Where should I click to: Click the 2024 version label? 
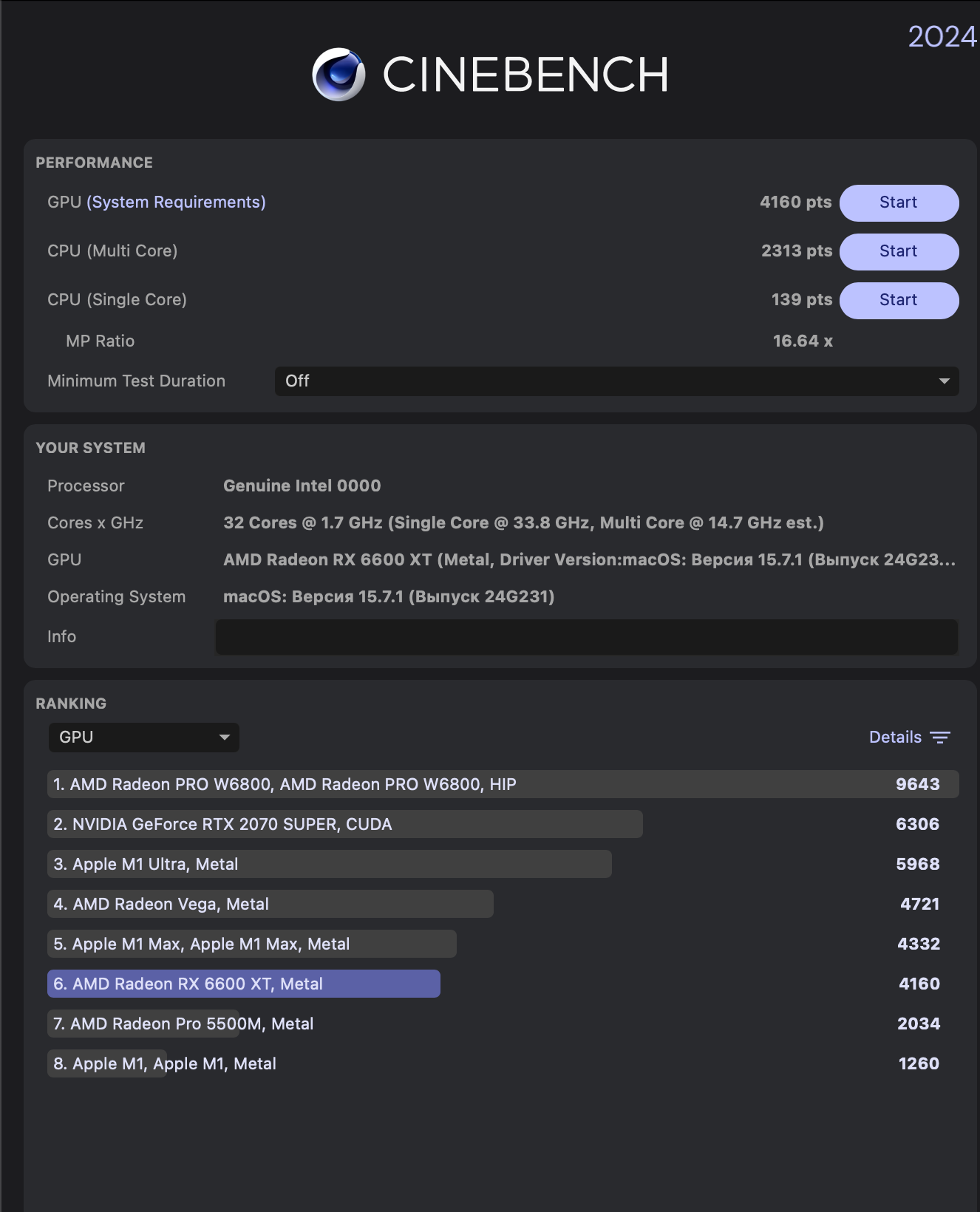(942, 37)
